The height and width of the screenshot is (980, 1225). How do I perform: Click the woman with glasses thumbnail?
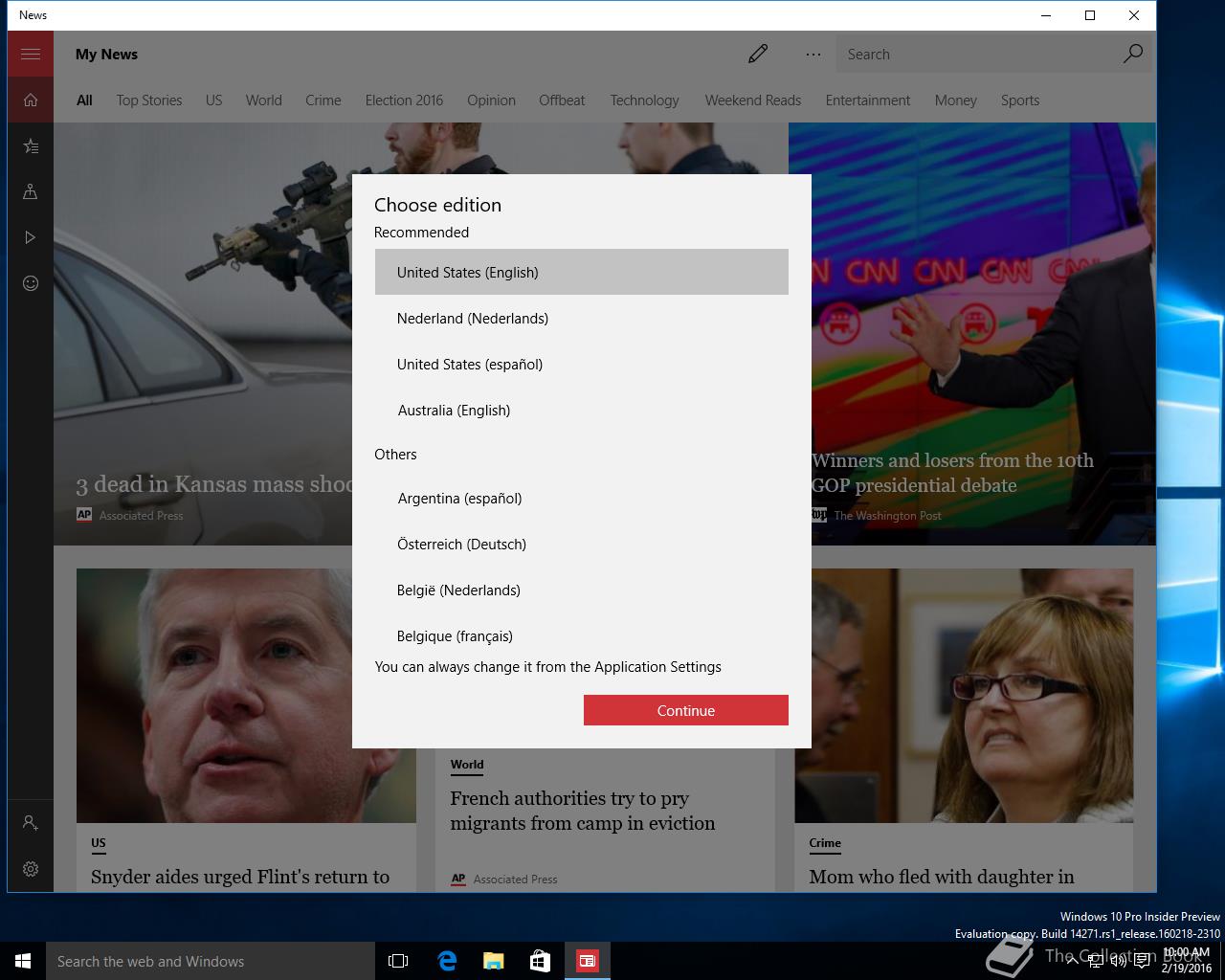[x=964, y=696]
